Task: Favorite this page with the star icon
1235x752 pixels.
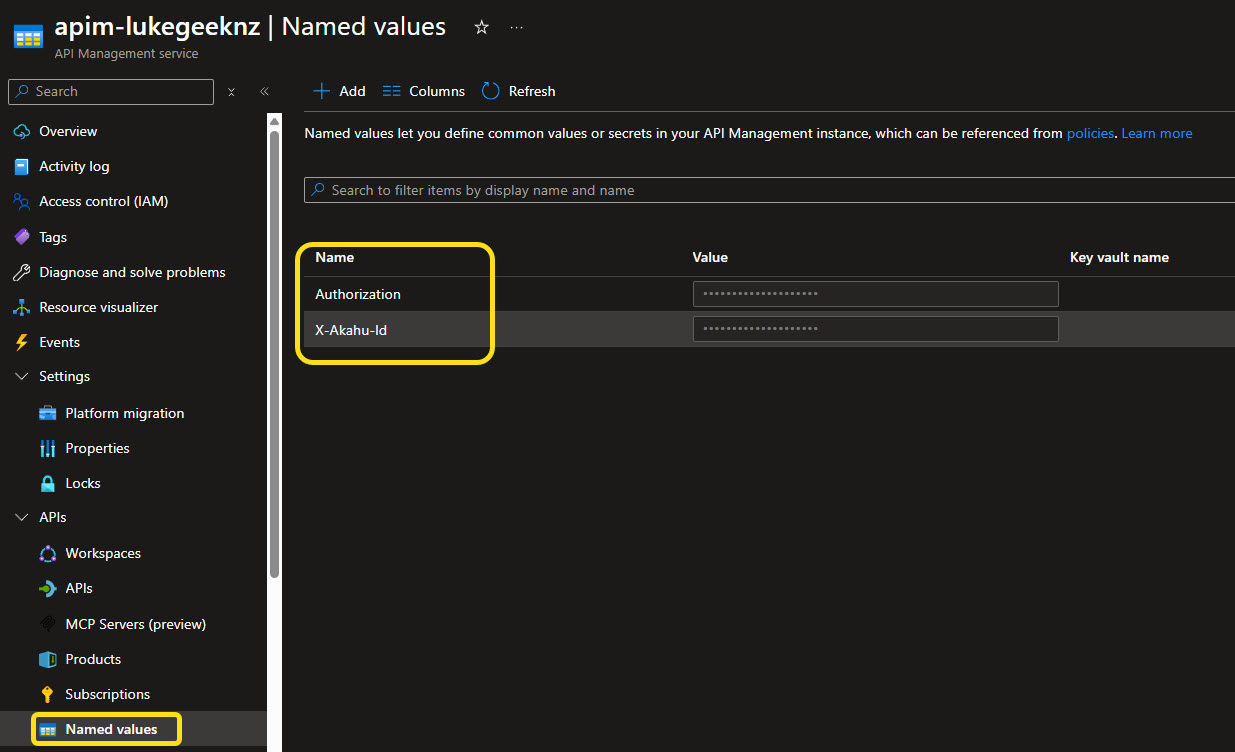Action: (x=481, y=27)
